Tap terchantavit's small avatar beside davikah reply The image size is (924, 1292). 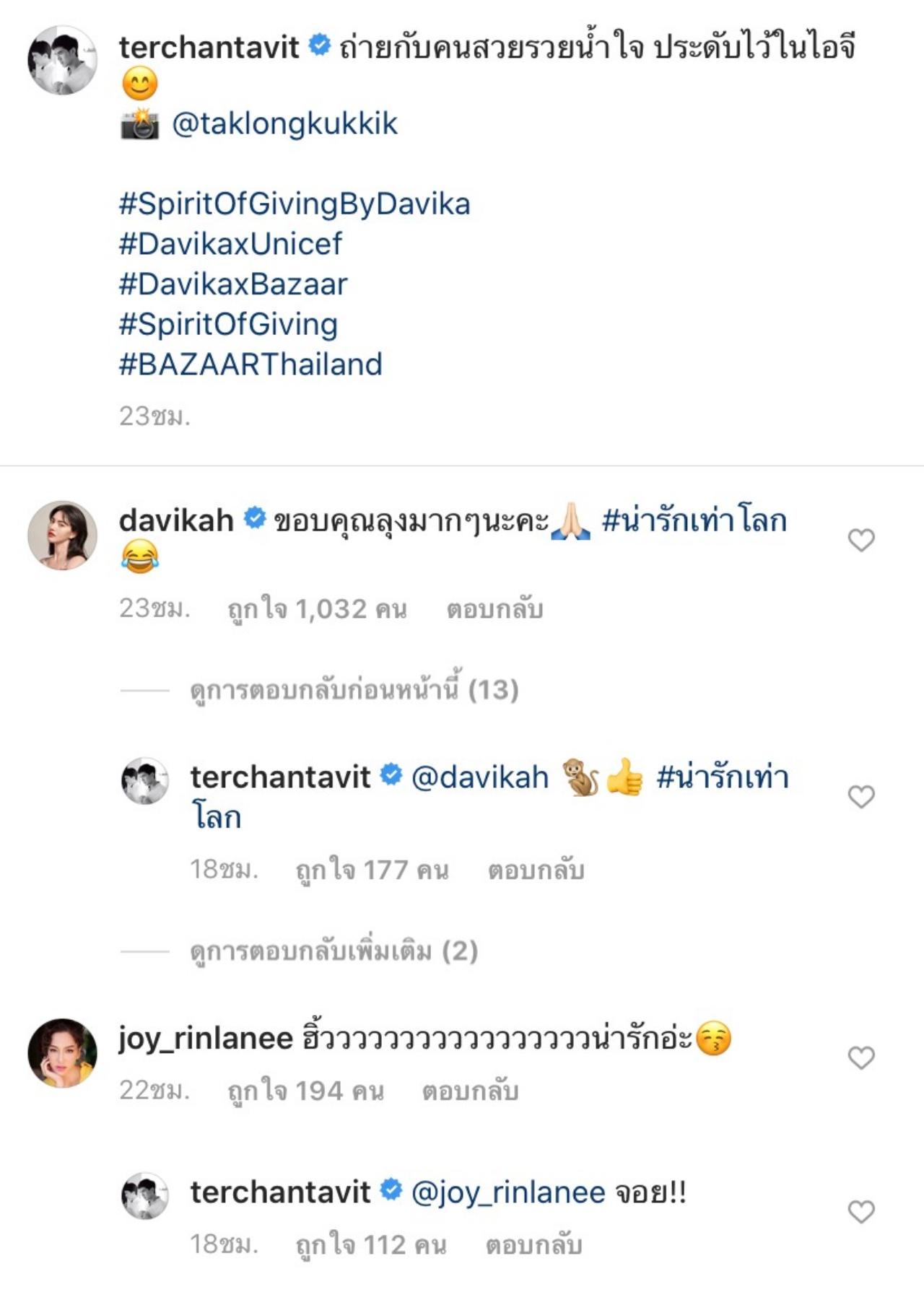coord(144,781)
